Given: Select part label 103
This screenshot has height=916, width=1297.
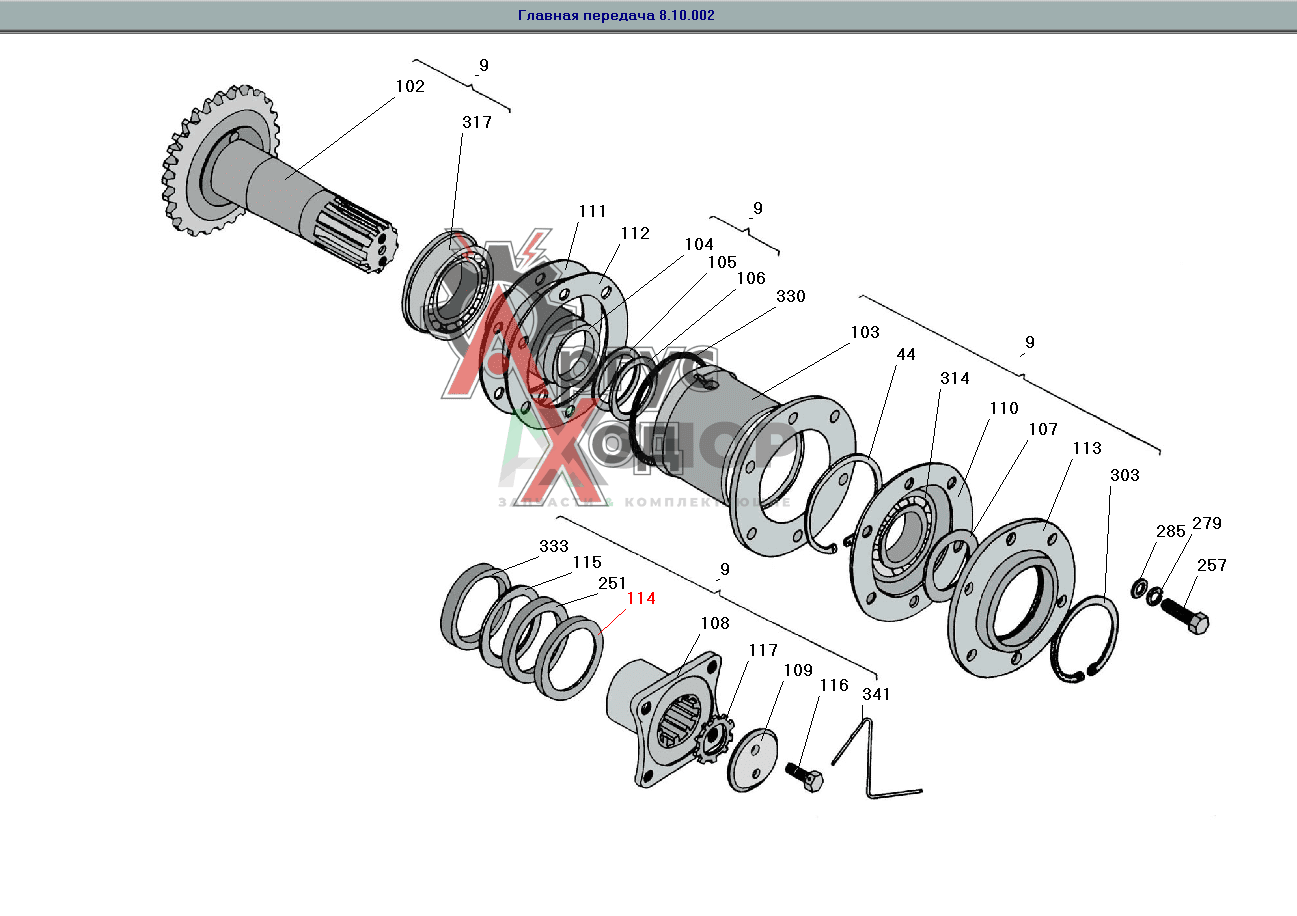Looking at the screenshot, I should [865, 332].
